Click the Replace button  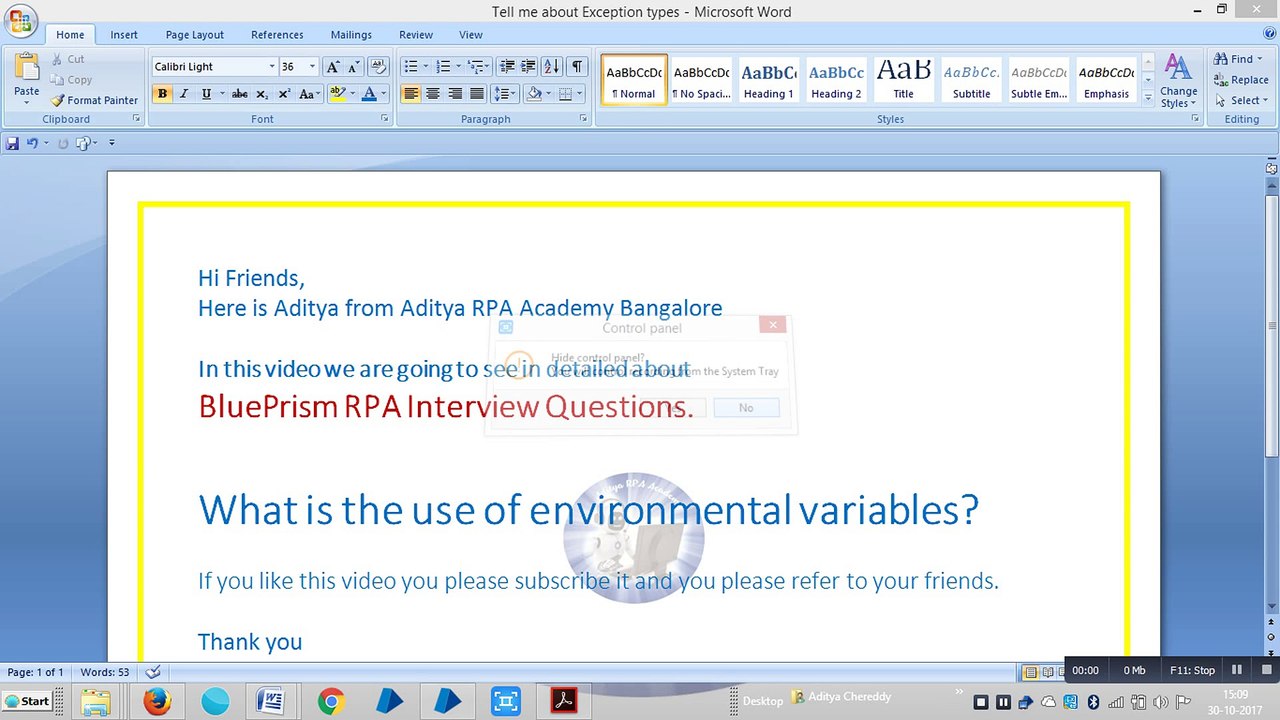click(x=1241, y=80)
